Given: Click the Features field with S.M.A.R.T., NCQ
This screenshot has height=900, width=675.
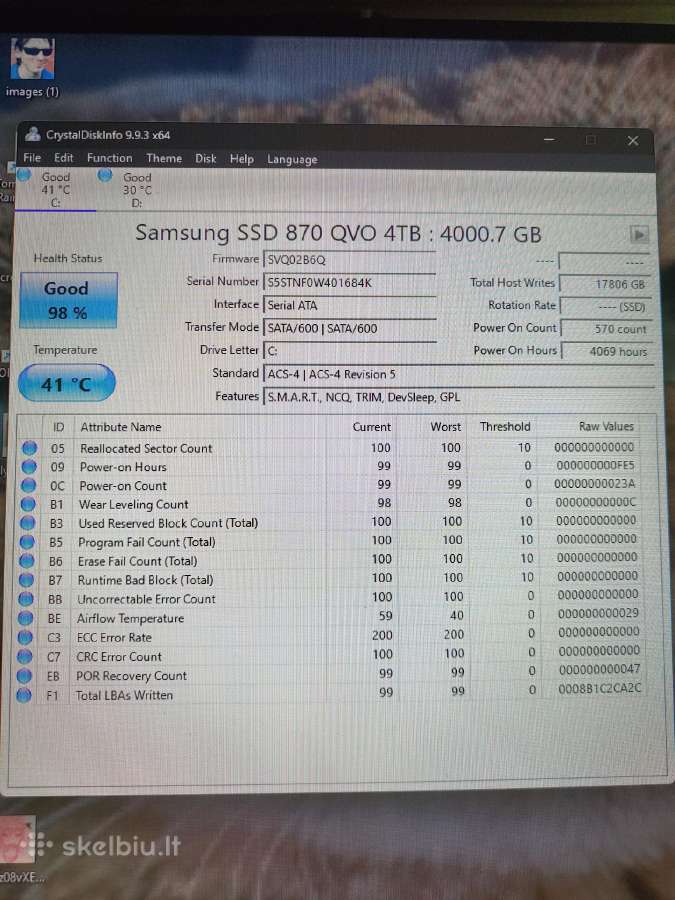Looking at the screenshot, I should [458, 397].
